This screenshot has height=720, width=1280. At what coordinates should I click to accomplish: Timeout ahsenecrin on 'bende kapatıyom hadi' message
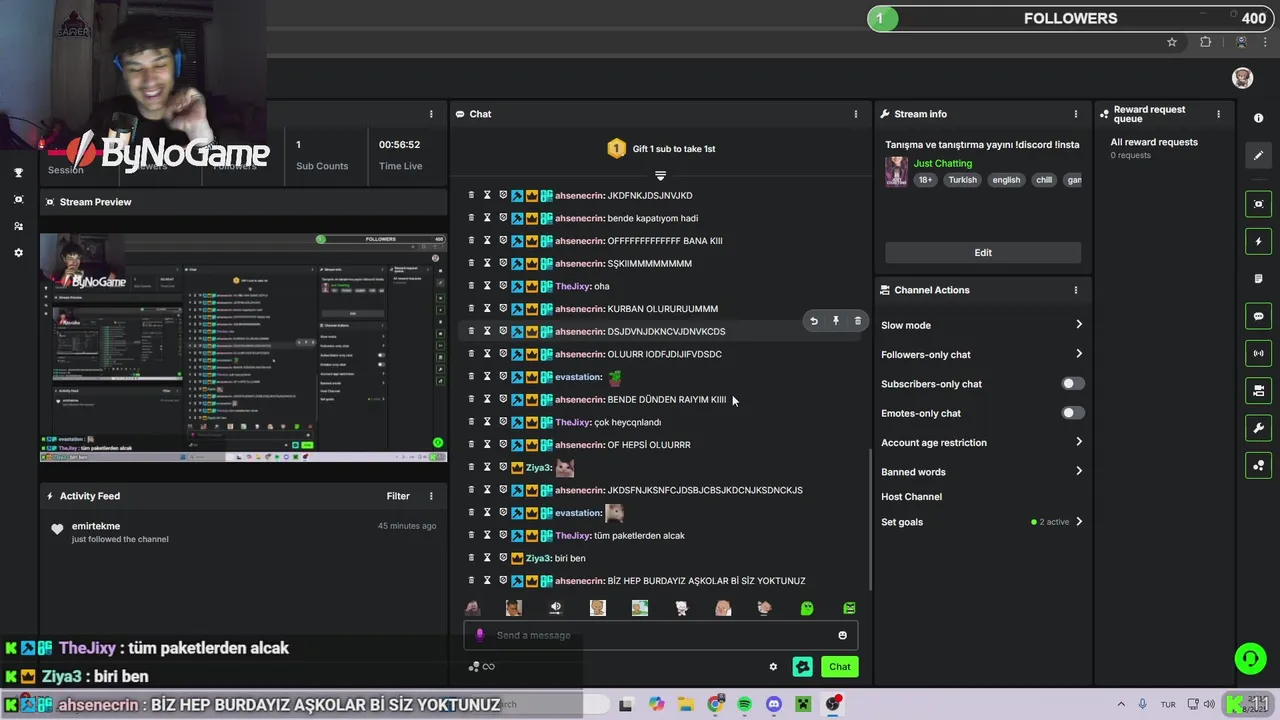[487, 218]
